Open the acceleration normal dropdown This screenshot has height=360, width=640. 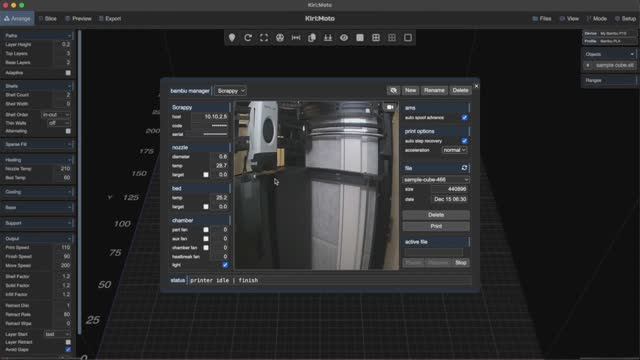(x=454, y=150)
